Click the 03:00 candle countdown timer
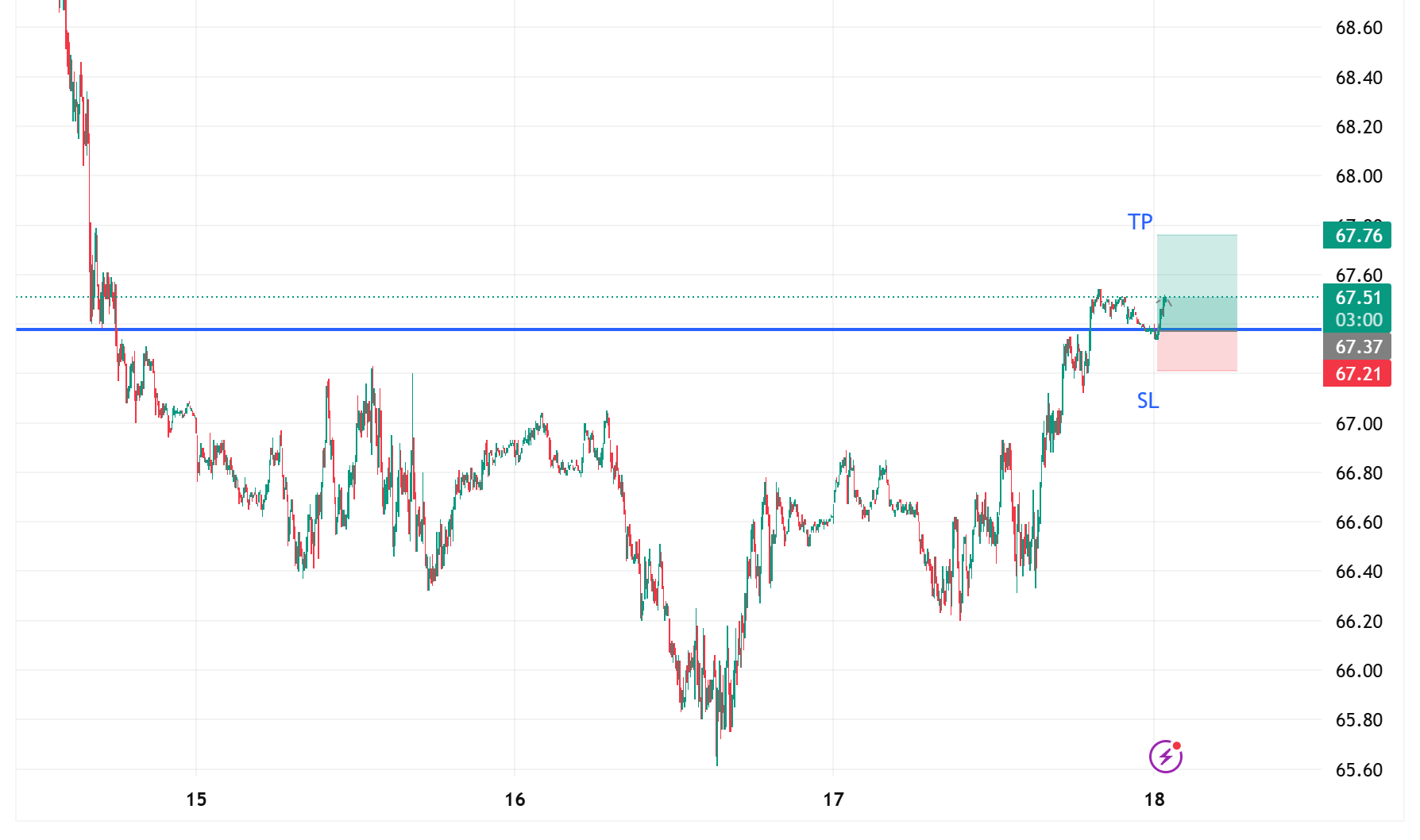This screenshot has width=1420, height=840. coord(1357,320)
